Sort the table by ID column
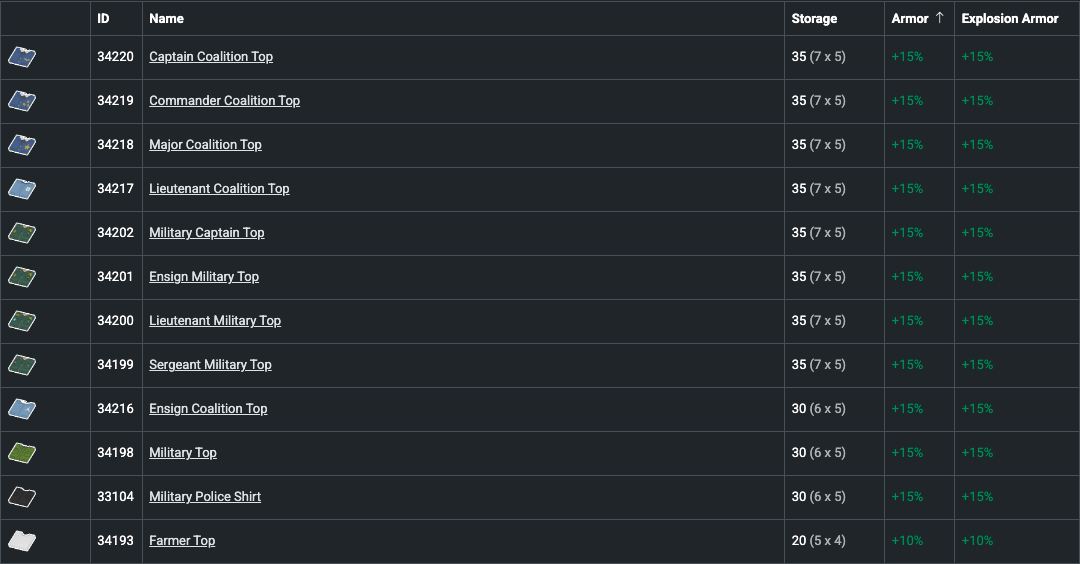The height and width of the screenshot is (564, 1080). pos(103,18)
